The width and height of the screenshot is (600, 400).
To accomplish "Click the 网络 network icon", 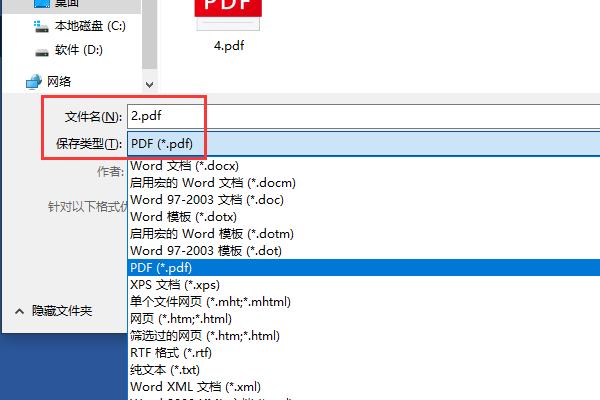I will coord(33,81).
